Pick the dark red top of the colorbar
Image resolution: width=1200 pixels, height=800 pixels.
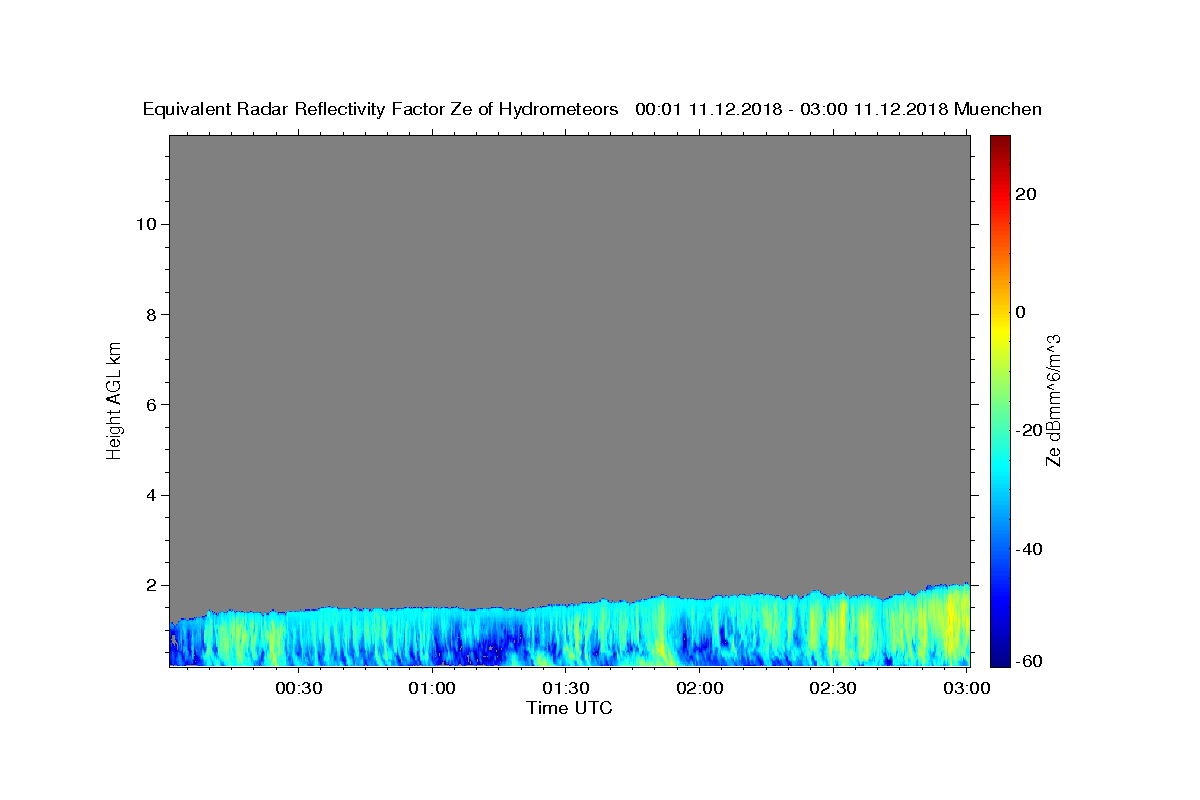1000,142
